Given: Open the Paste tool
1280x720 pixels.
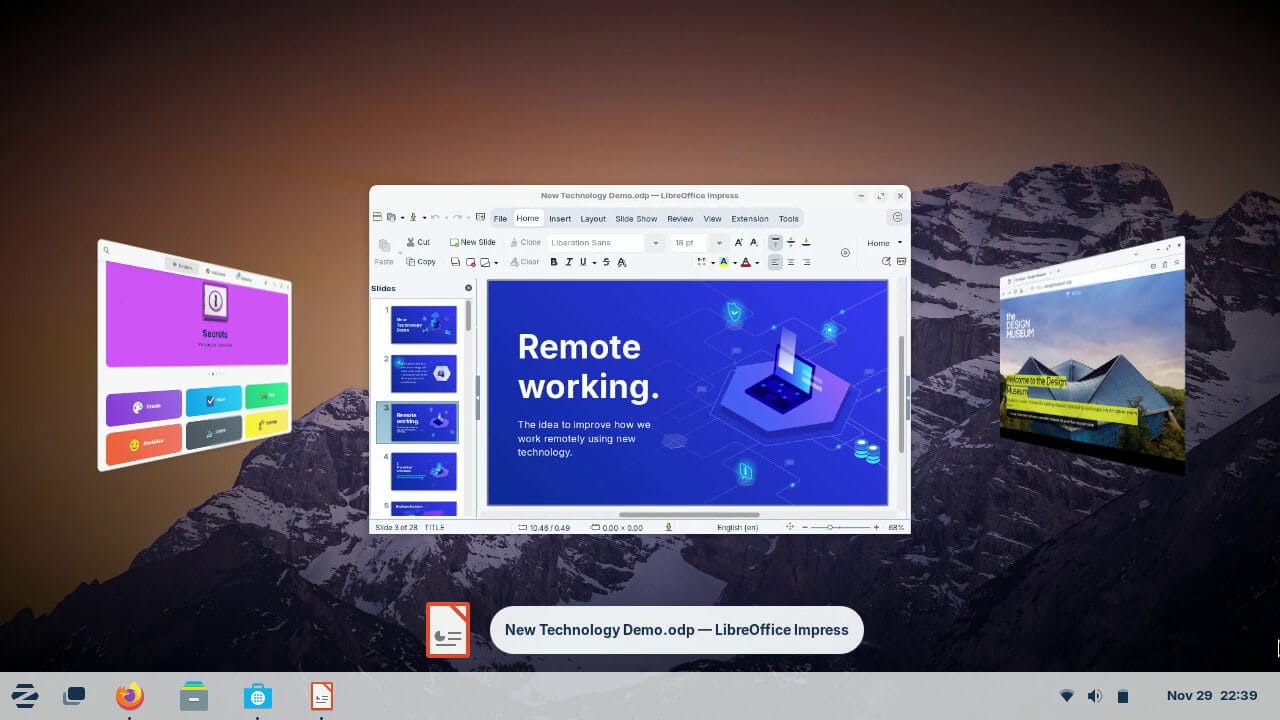Looking at the screenshot, I should pyautogui.click(x=385, y=250).
